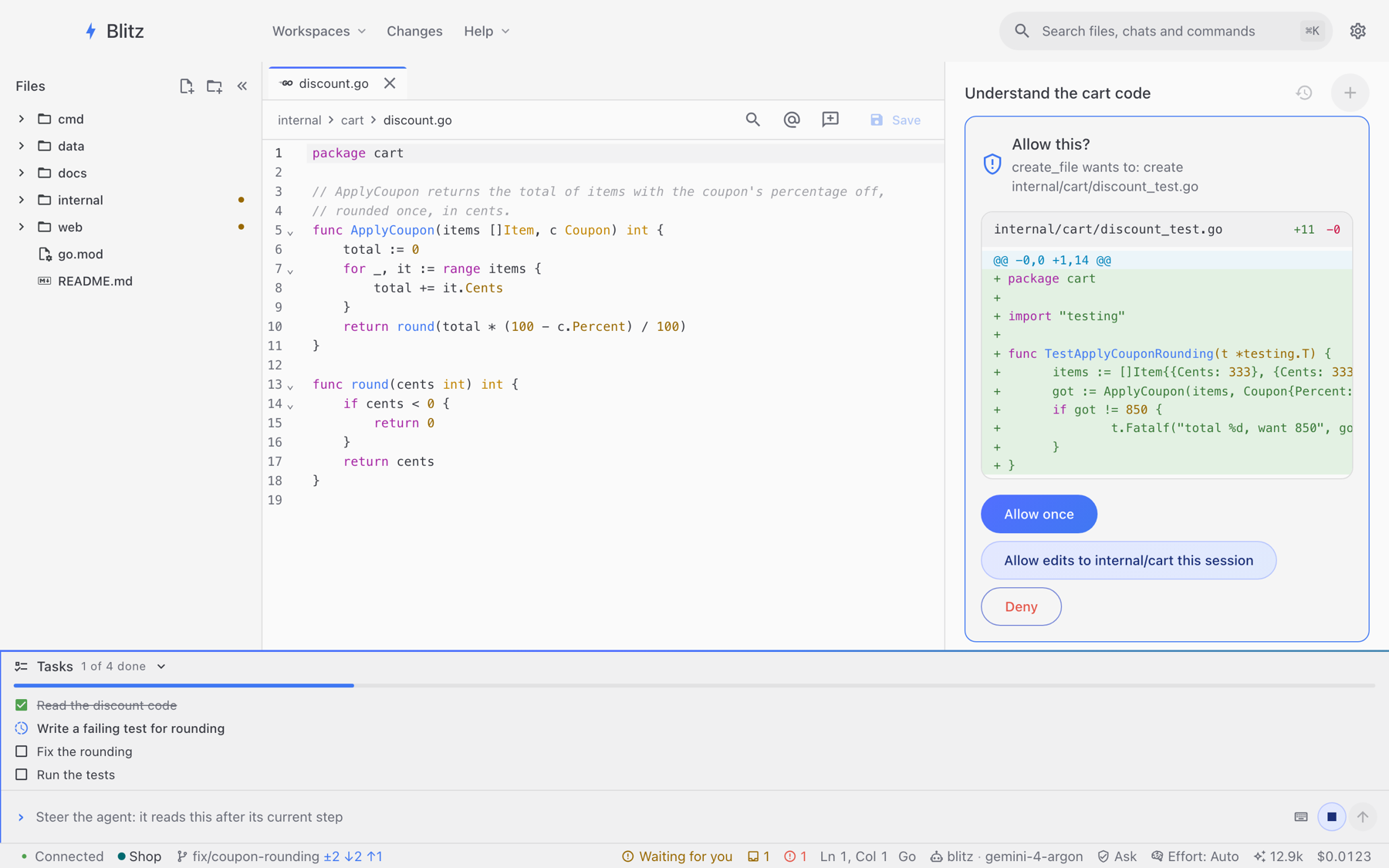
Task: Open the Workspaces menu
Action: (x=319, y=31)
